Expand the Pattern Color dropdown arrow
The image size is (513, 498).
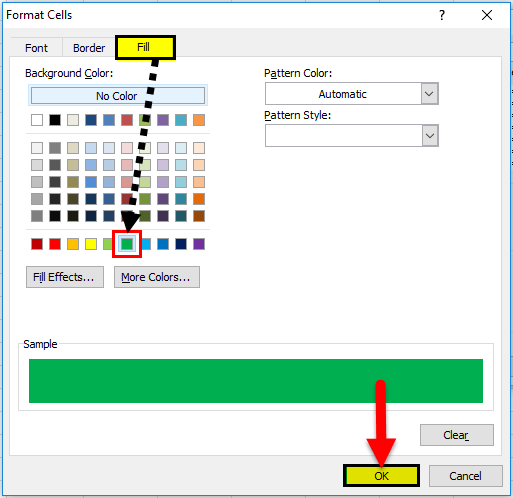tap(429, 94)
